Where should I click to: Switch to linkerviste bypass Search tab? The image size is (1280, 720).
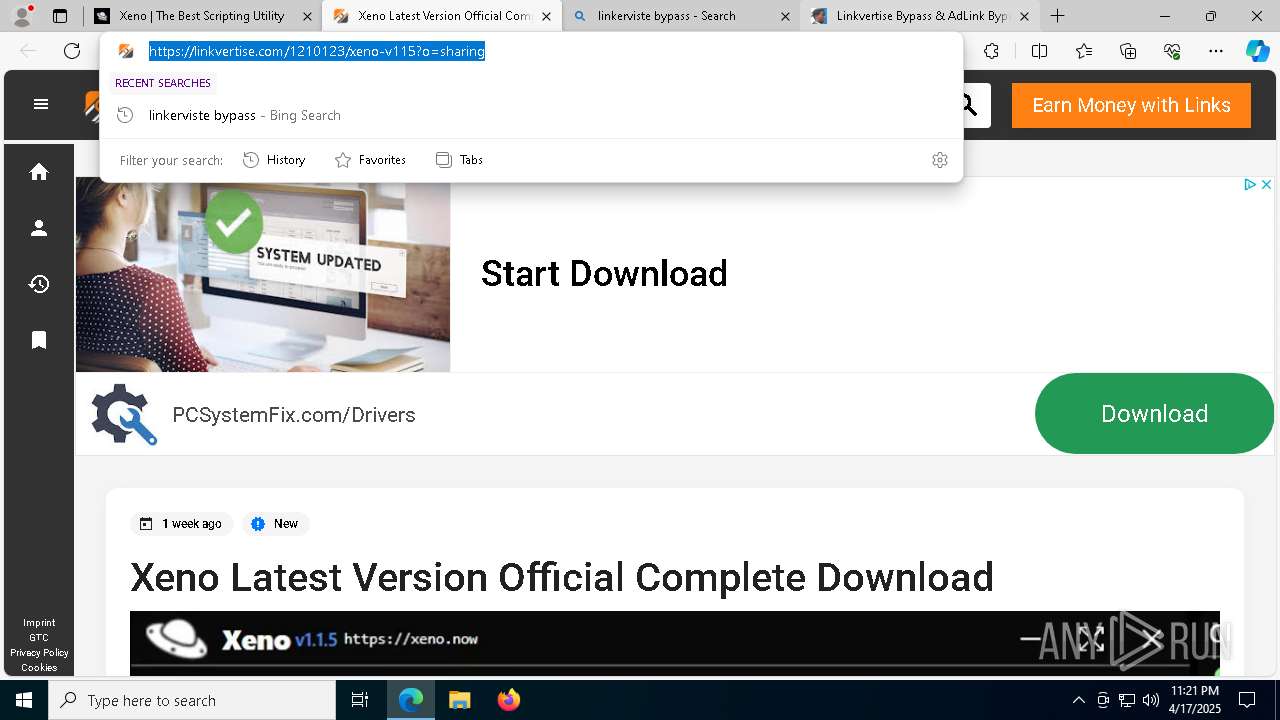pos(680,16)
